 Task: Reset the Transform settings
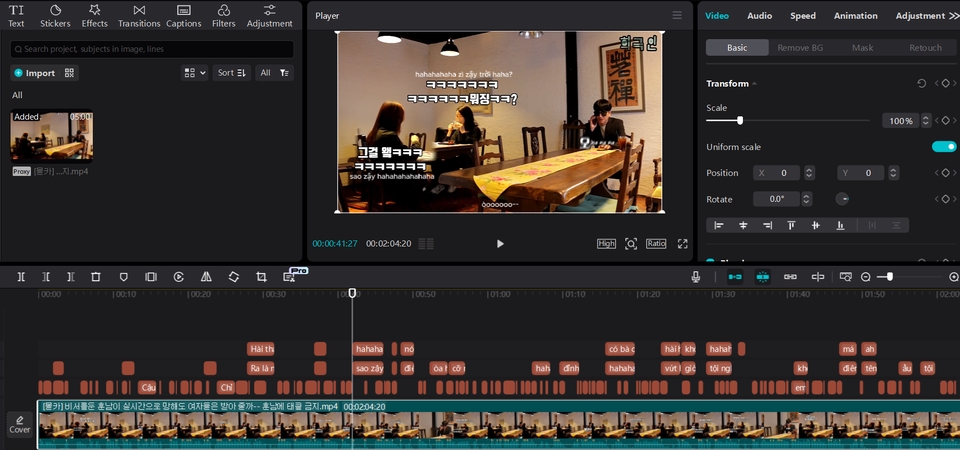click(x=921, y=83)
